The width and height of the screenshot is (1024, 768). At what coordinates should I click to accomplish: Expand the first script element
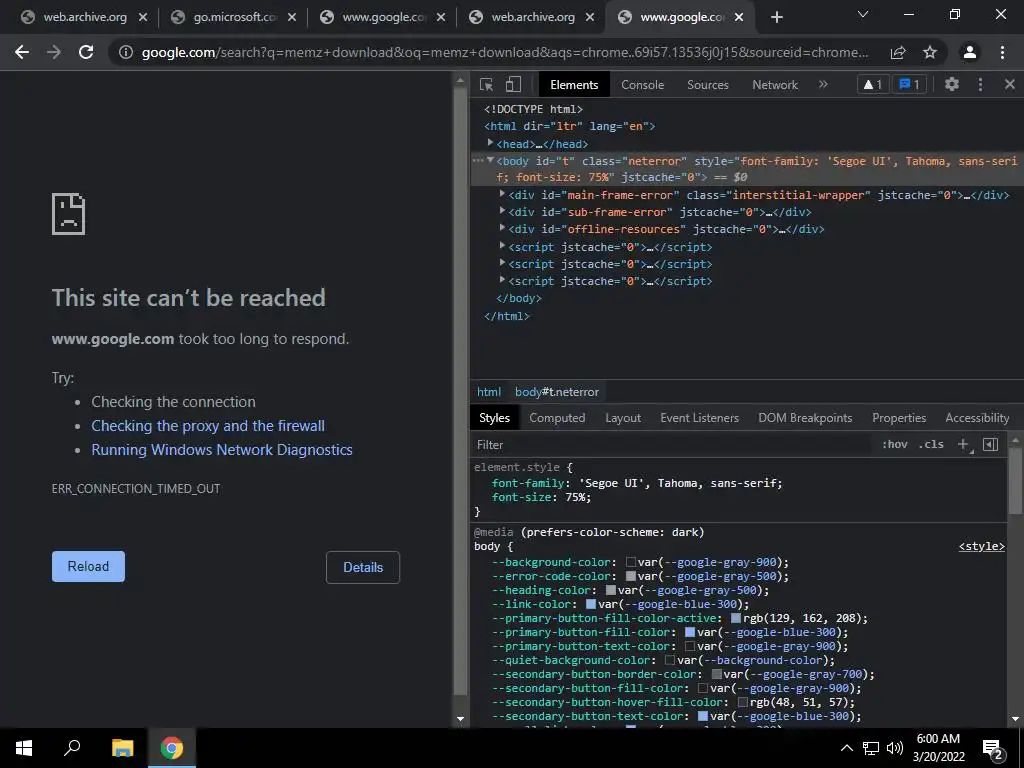[x=502, y=246]
